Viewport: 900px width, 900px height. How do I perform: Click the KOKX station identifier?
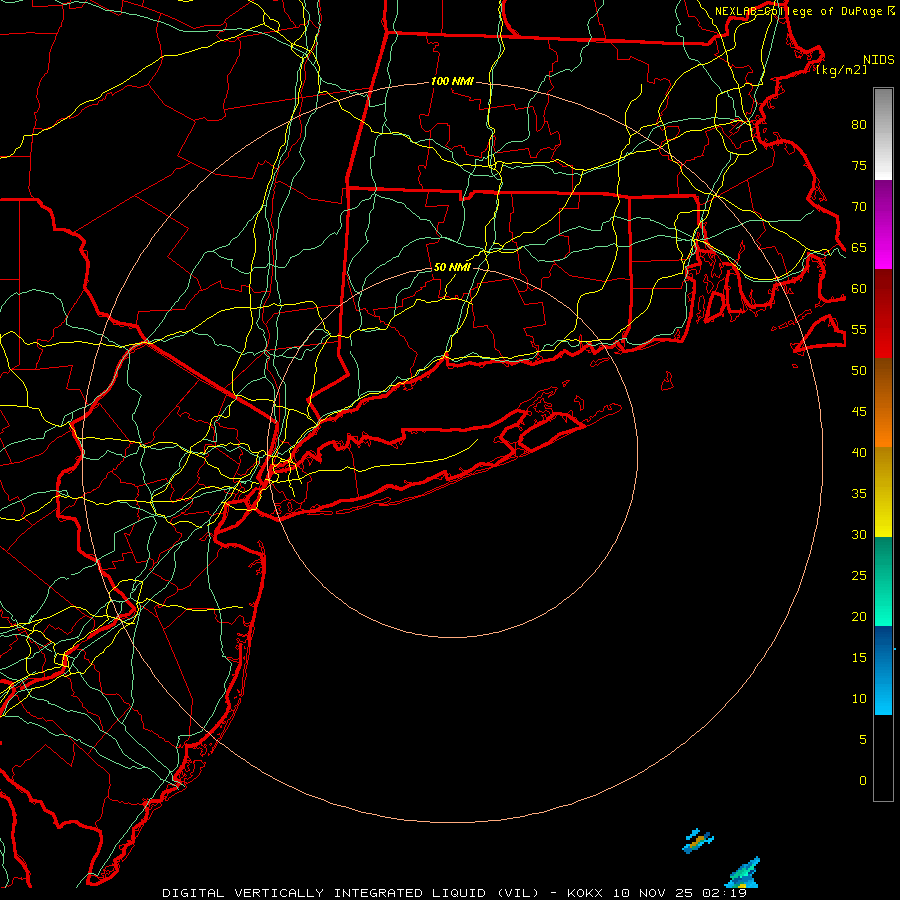pyautogui.click(x=584, y=893)
